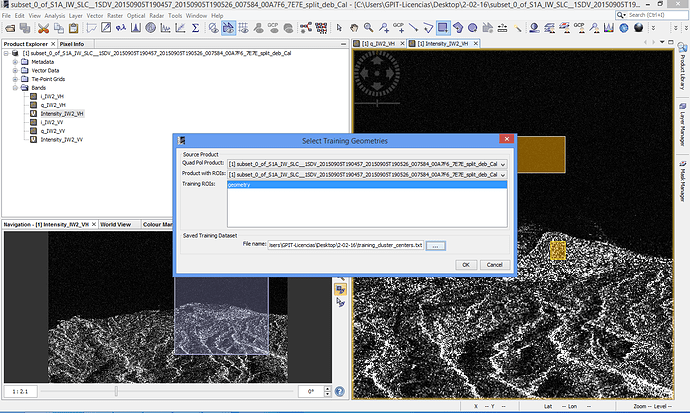The width and height of the screenshot is (690, 413).
Task: Toggle the World Map overlay
Action: tap(288, 28)
